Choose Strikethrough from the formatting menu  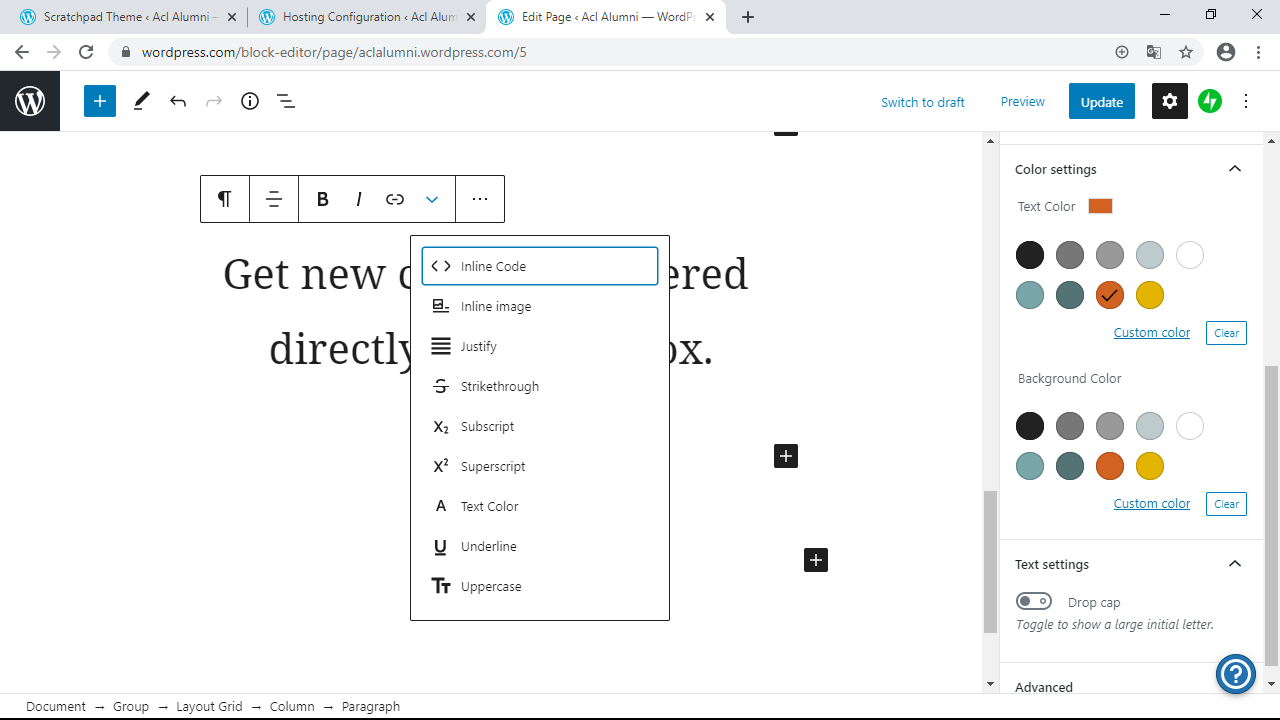(x=499, y=386)
